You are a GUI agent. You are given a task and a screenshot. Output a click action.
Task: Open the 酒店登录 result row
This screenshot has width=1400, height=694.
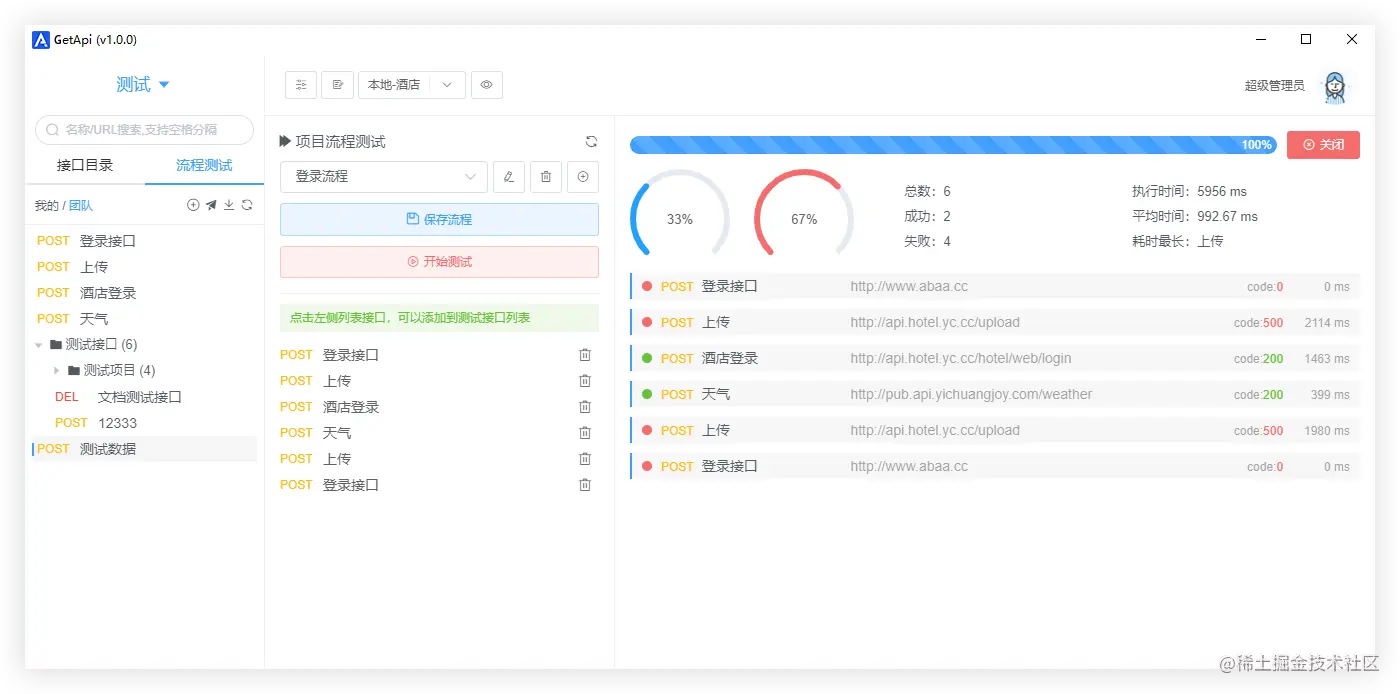pyautogui.click(x=995, y=358)
